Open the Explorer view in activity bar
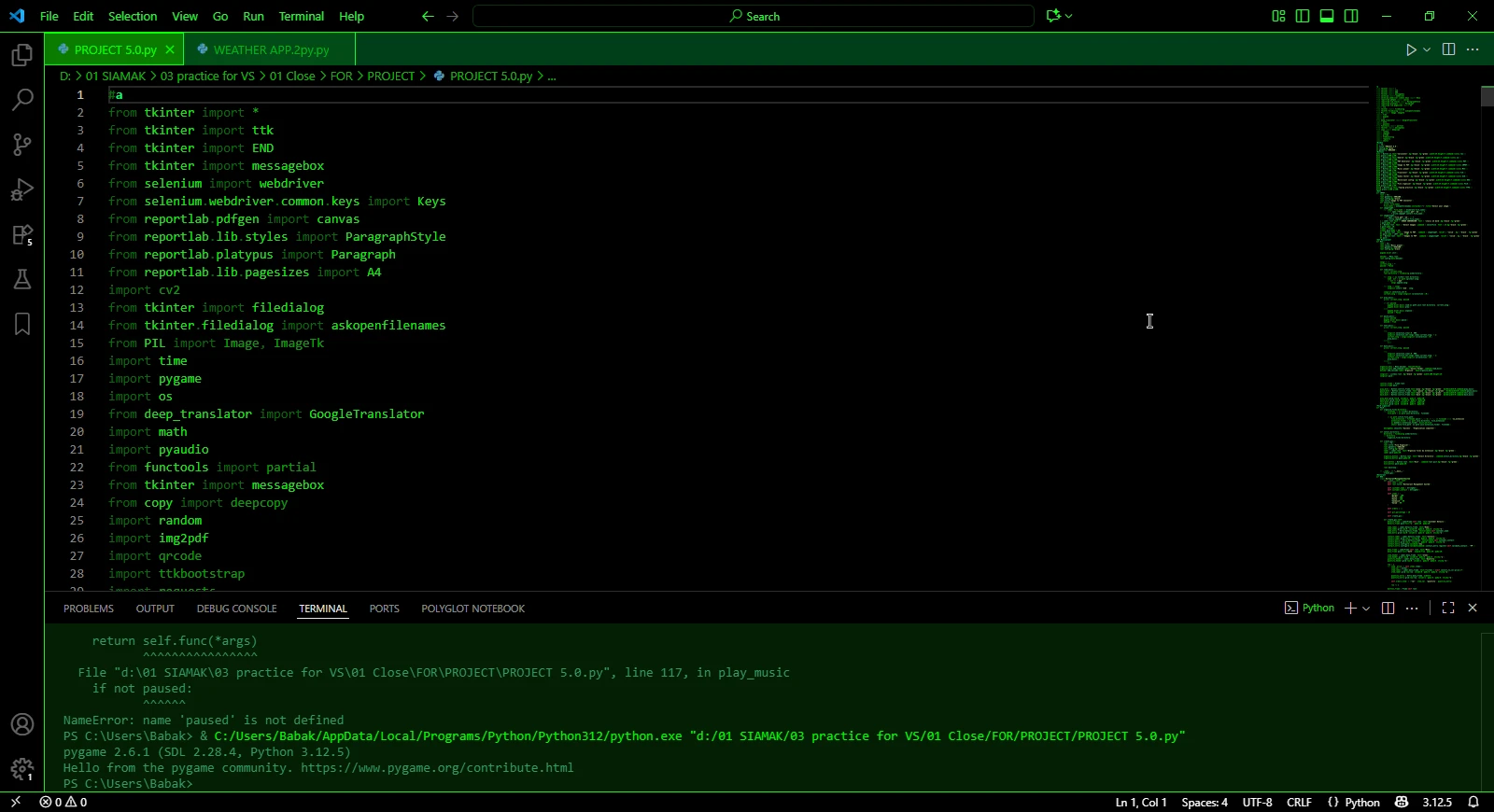 click(22, 56)
